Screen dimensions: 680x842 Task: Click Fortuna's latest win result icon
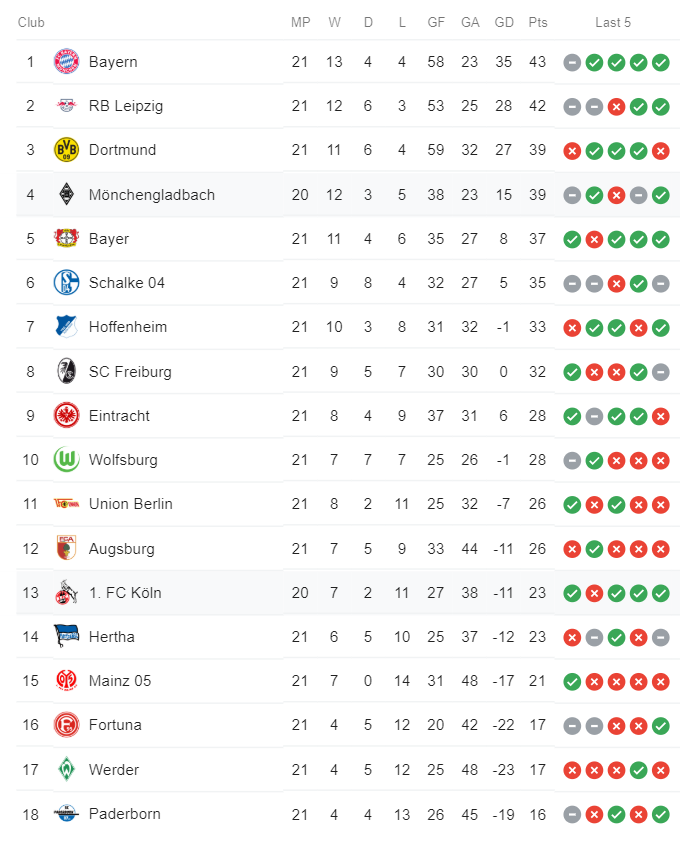(x=661, y=726)
